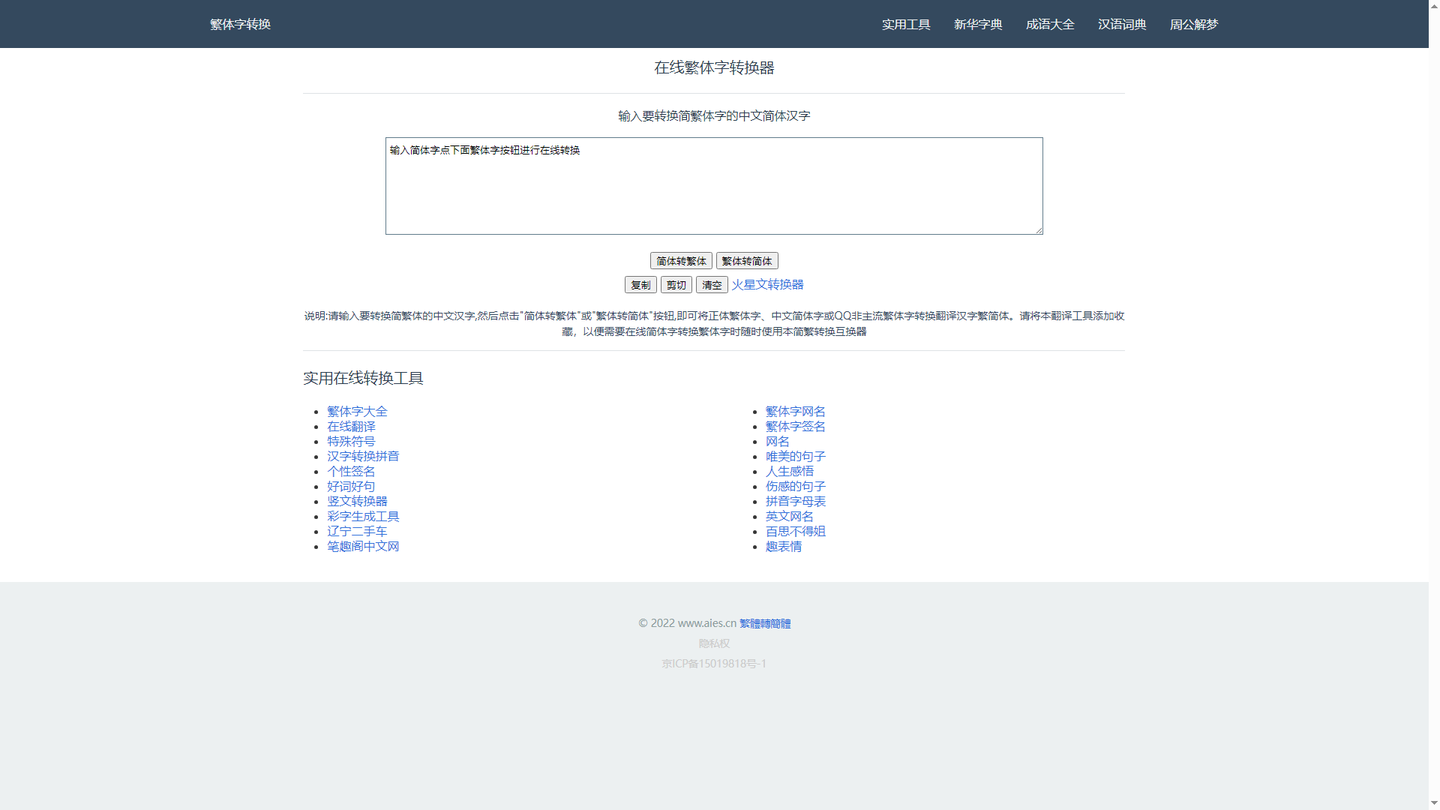
Task: Open the 彩字生成工具 link
Action: click(x=363, y=516)
